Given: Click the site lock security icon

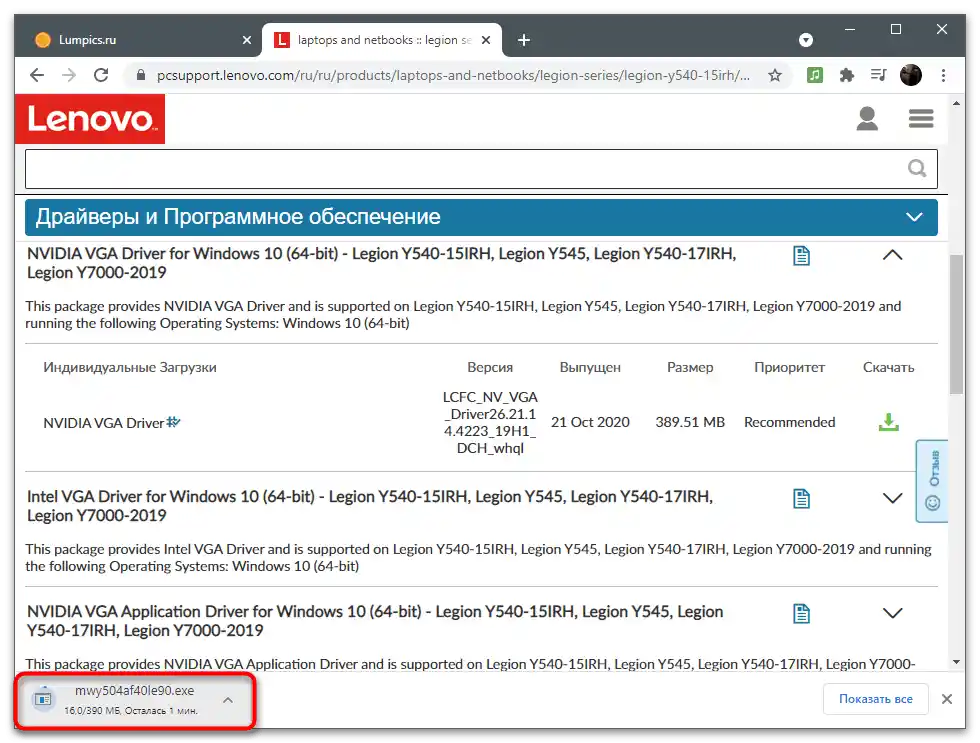Looking at the screenshot, I should click(x=141, y=76).
